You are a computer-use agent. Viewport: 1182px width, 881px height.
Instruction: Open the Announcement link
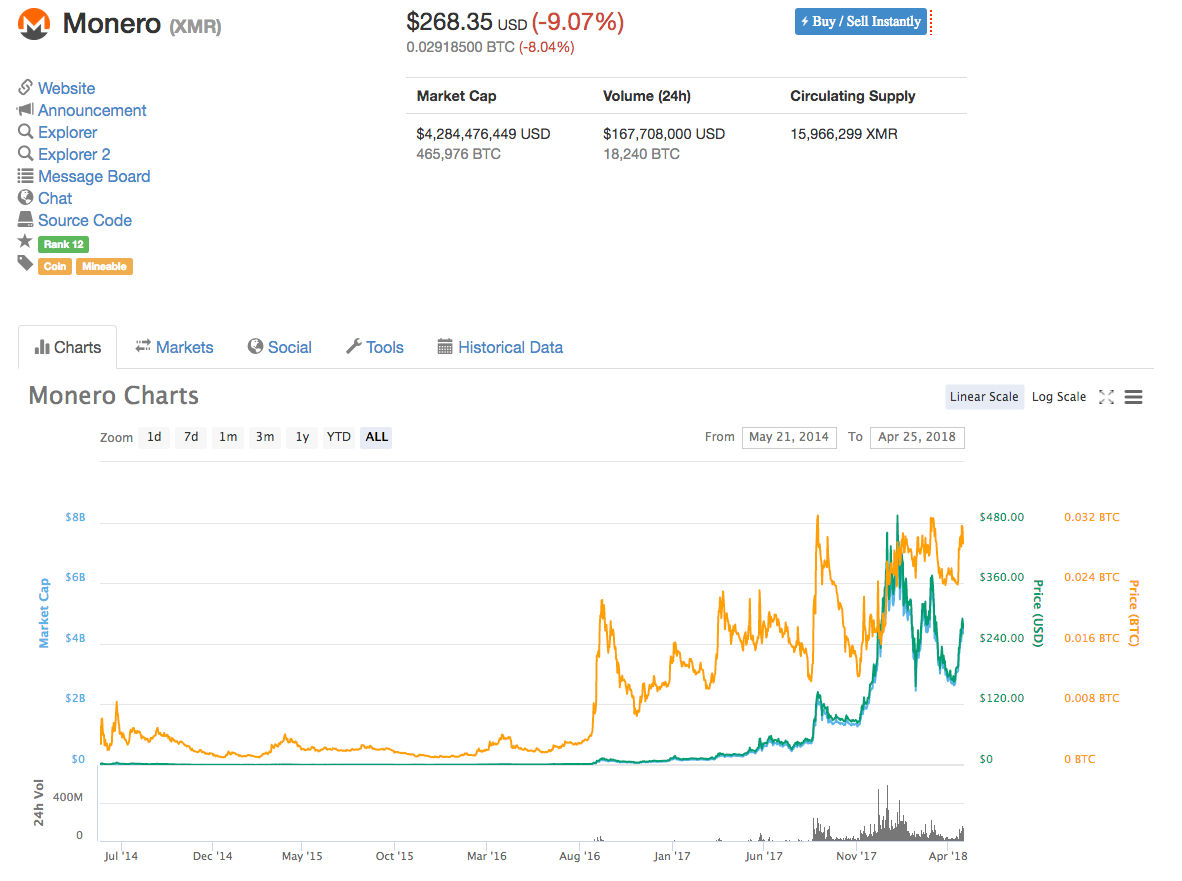(x=92, y=110)
